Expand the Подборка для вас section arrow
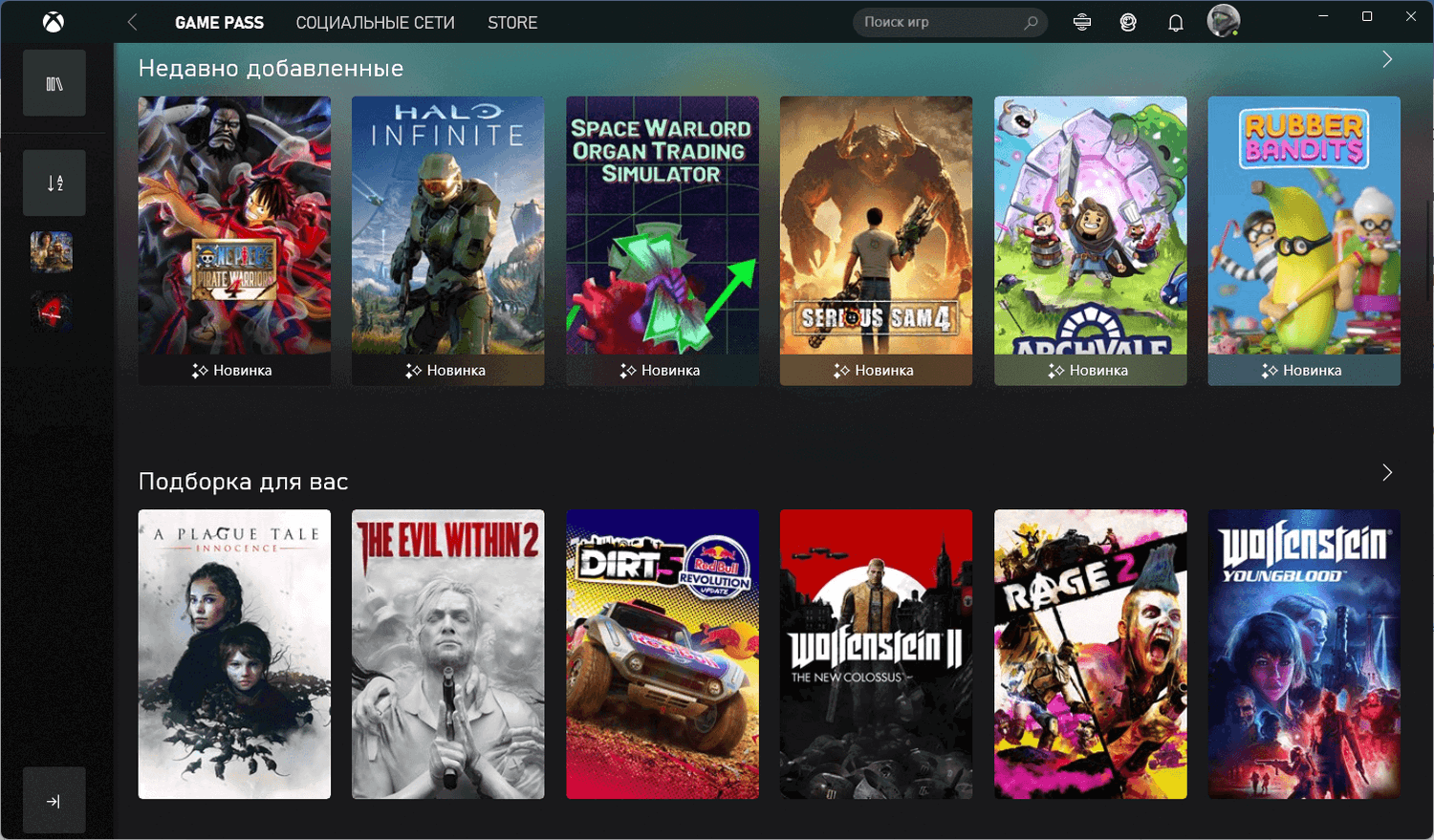 (x=1387, y=472)
